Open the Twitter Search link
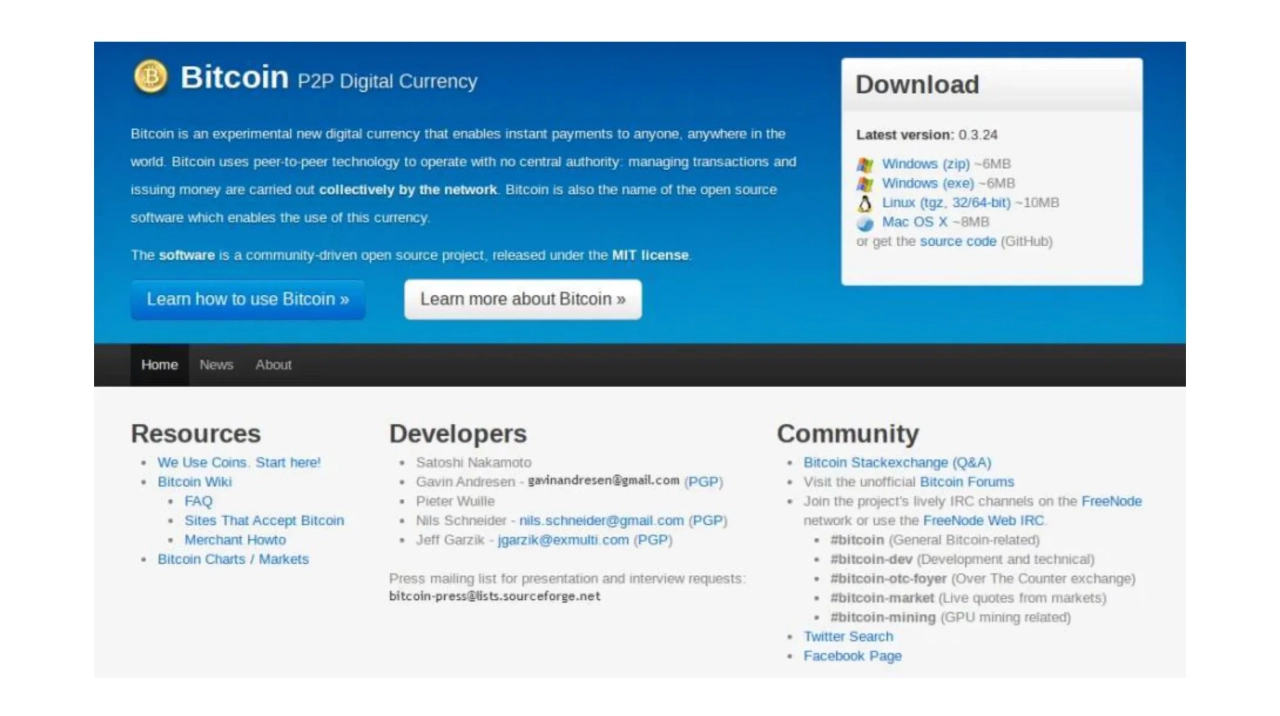The height and width of the screenshot is (716, 1280). (848, 636)
